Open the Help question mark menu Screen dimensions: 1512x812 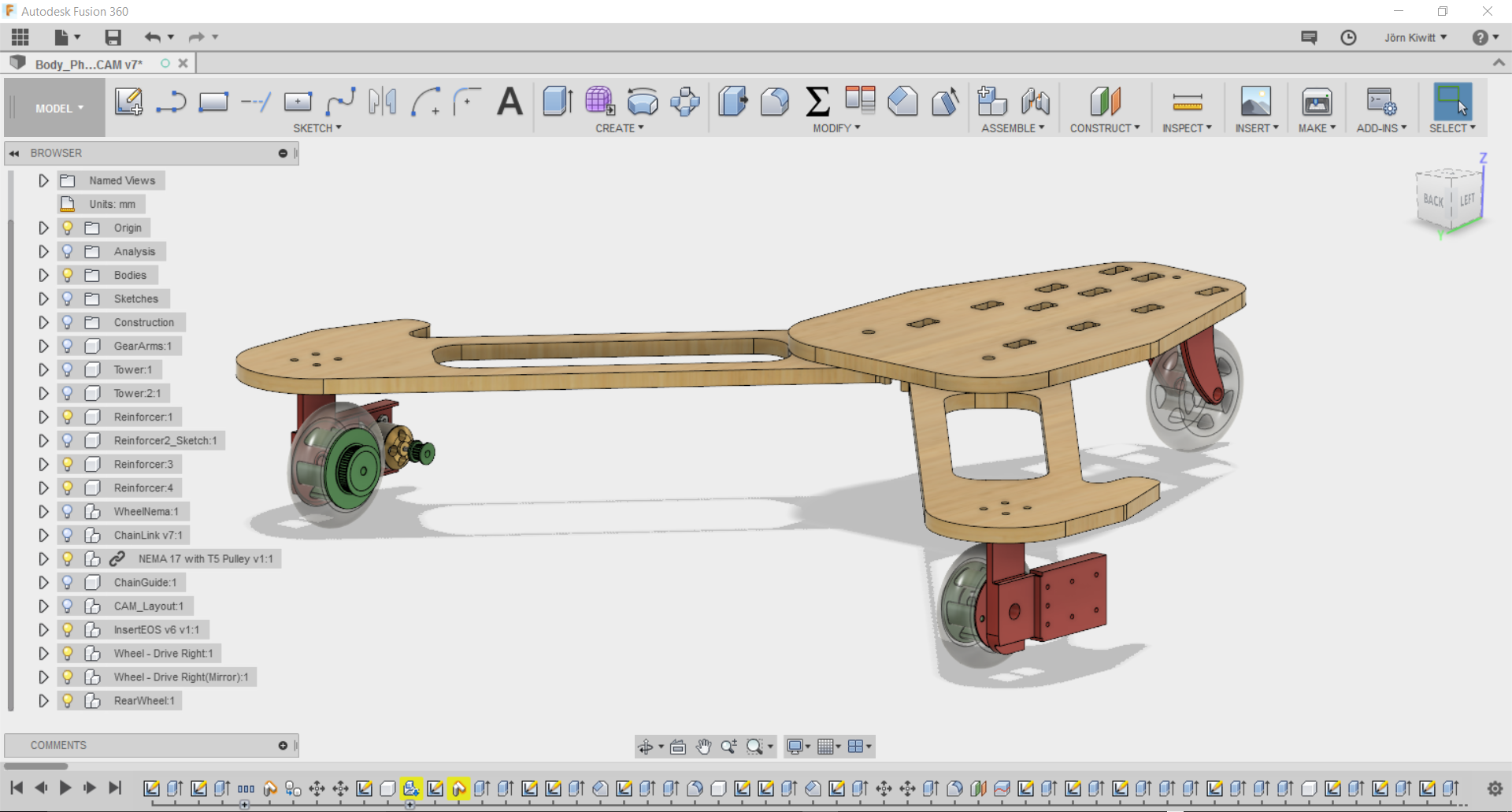1485,38
